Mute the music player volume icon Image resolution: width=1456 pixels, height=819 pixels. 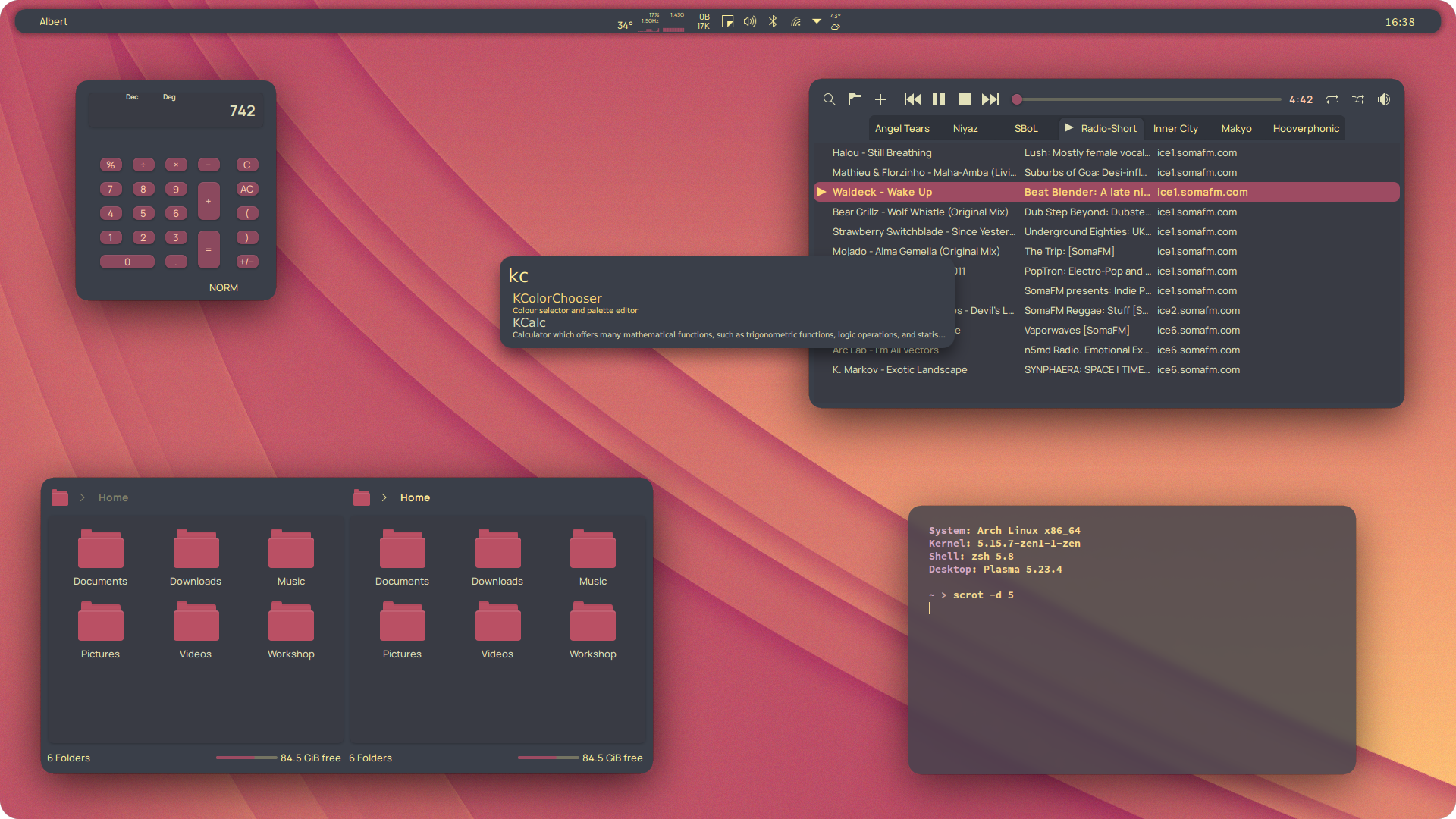[x=1384, y=99]
